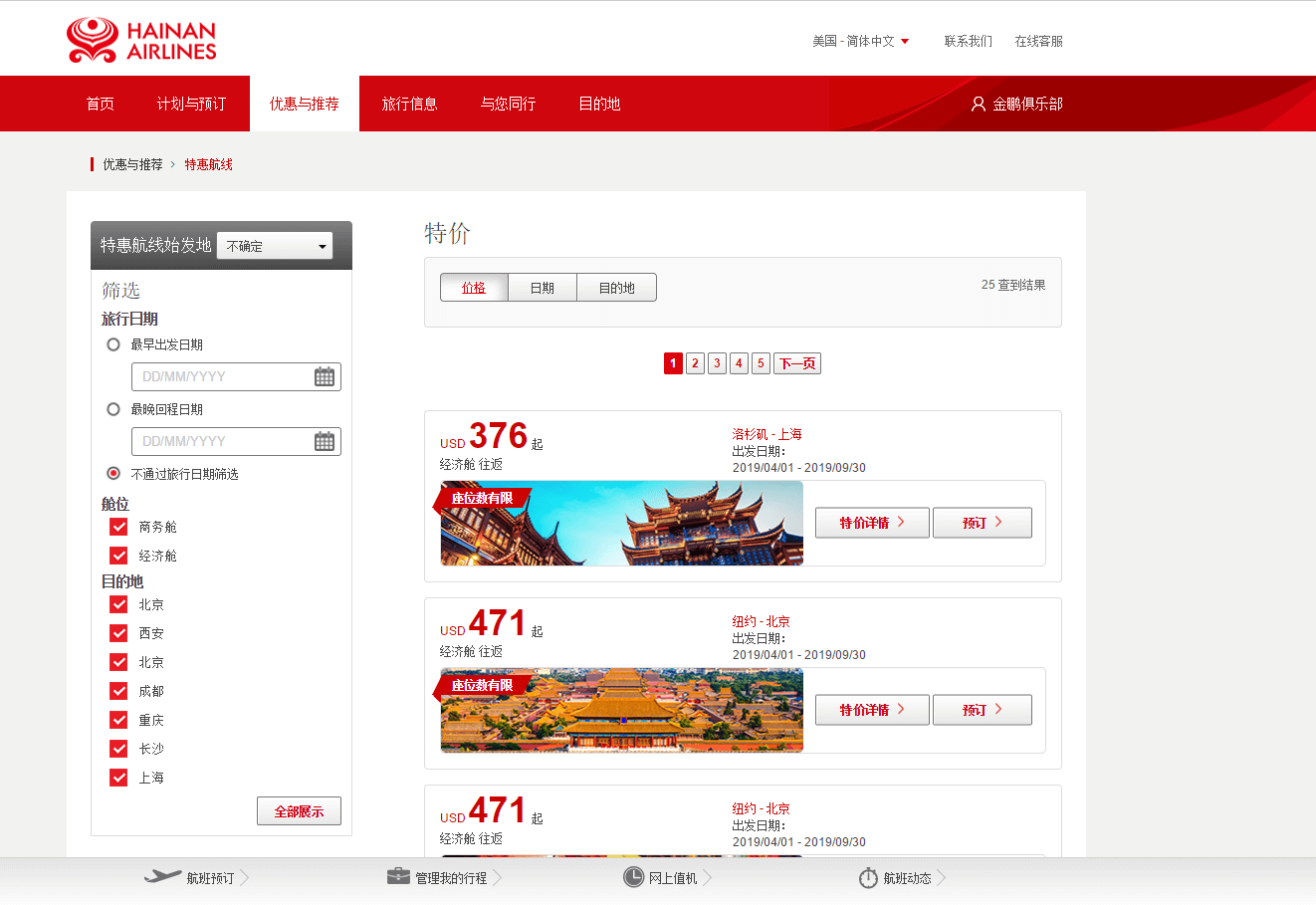1316x905 pixels.
Task: Click 预订 for first 纽约 - 北京 fare
Action: pyautogui.click(x=983, y=710)
